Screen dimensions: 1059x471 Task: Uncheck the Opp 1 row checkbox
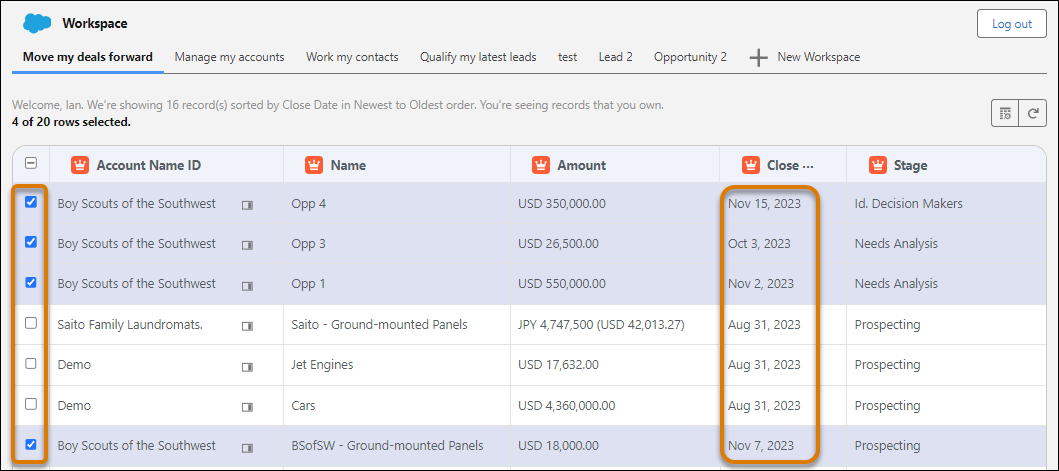point(31,282)
